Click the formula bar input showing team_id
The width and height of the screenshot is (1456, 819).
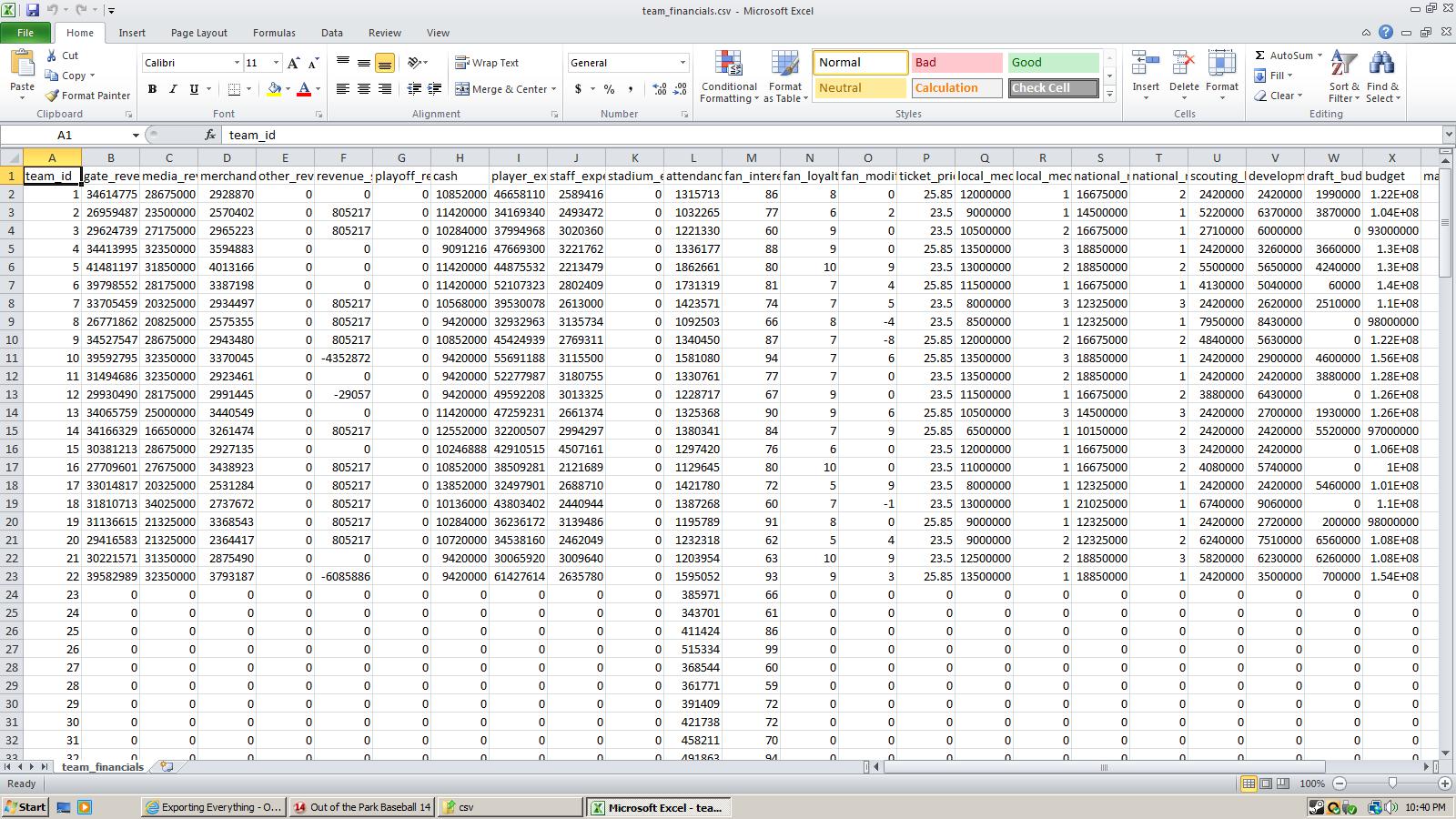click(832, 135)
